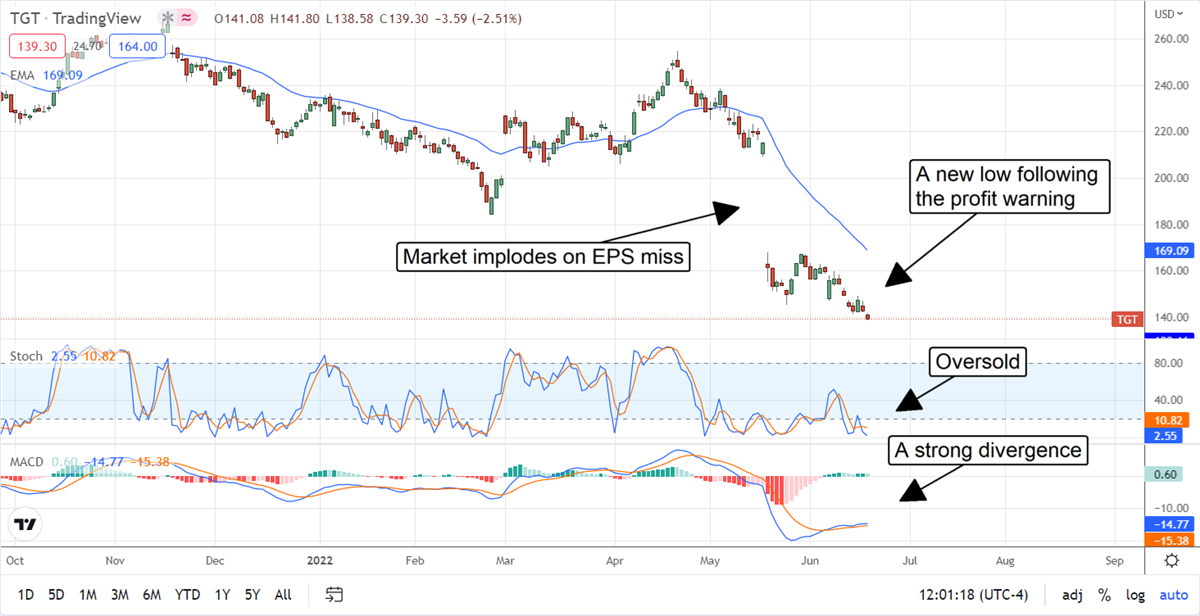This screenshot has height=616, width=1200.
Task: Enable log scale on price axis
Action: click(1135, 595)
